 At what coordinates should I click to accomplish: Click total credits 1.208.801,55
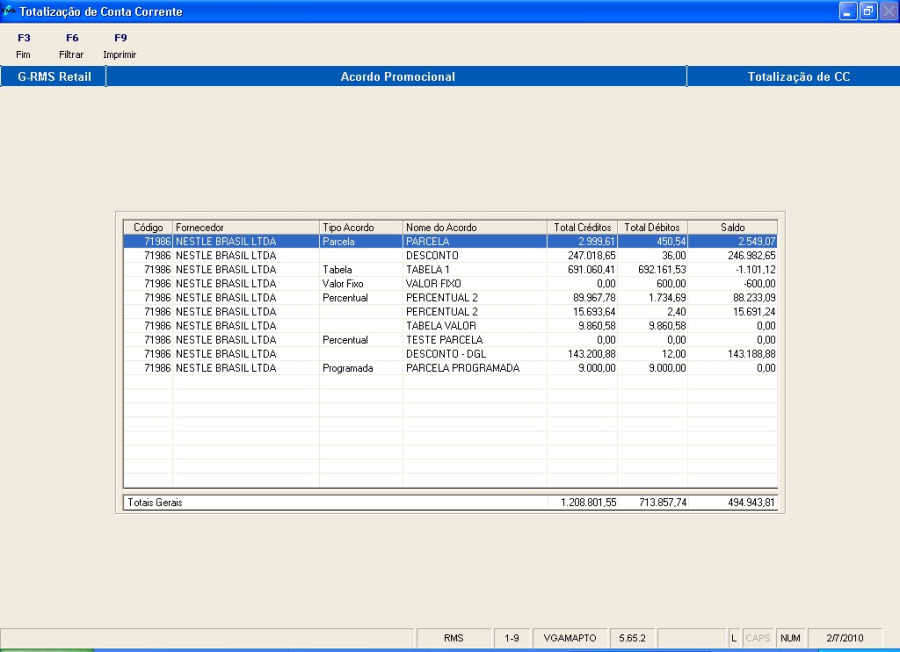coord(588,502)
